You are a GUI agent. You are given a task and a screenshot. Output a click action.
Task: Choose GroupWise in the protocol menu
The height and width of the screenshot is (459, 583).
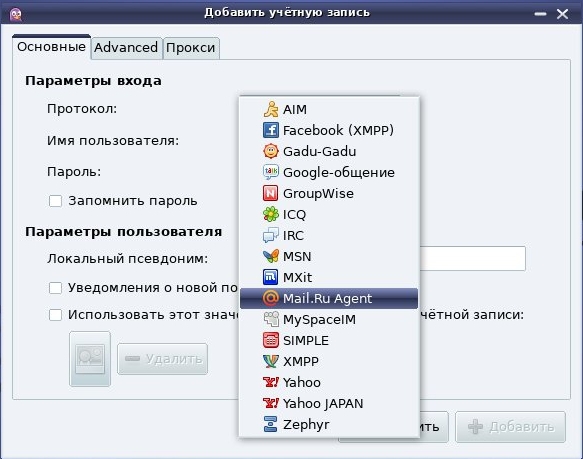click(x=329, y=193)
